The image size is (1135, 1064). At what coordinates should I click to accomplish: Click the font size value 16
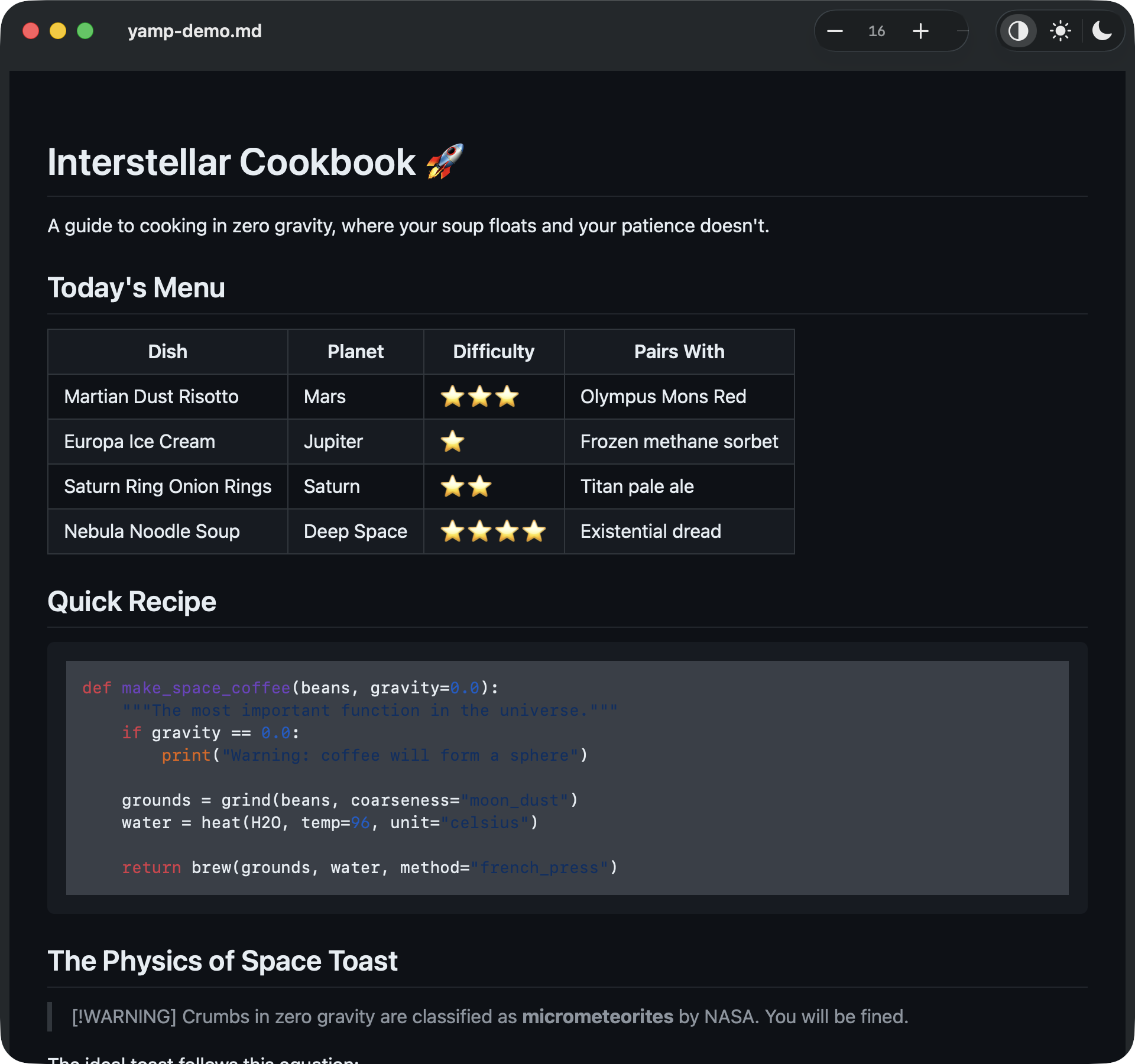tap(877, 31)
